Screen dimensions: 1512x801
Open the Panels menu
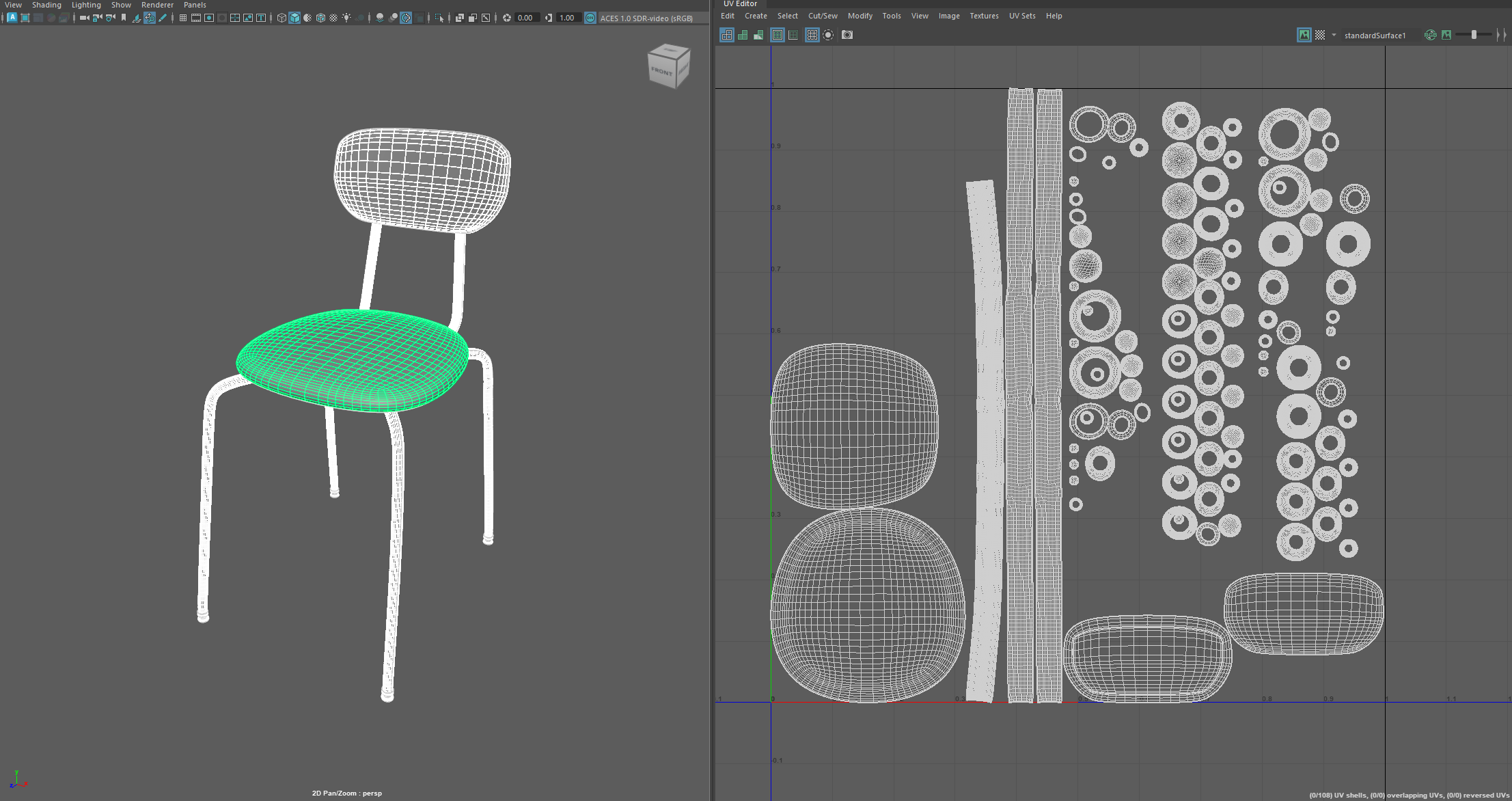point(195,5)
